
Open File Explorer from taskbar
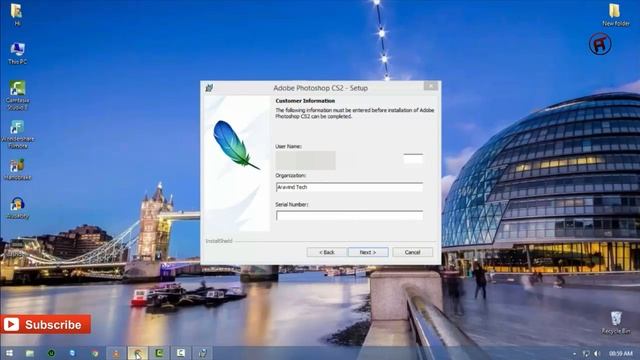[x=30, y=353]
